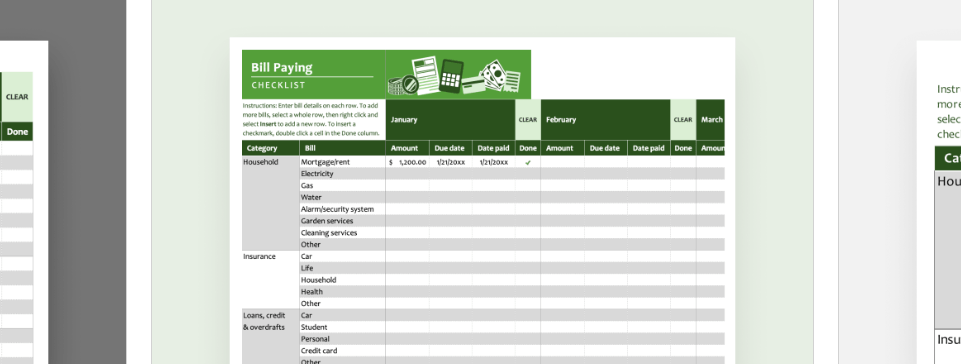Screen dimensions: 961x364
Task: Click the Due date header under January
Action: 450,148
